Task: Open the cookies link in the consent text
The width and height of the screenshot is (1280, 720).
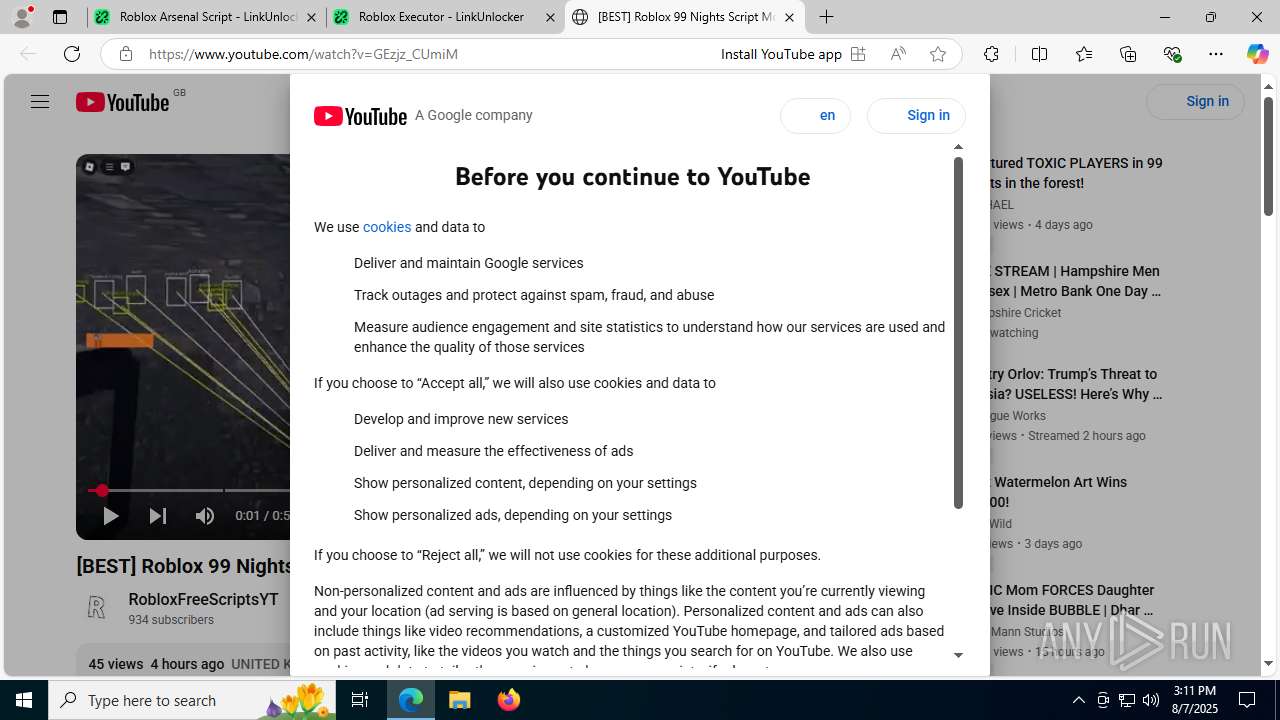Action: pos(387,227)
